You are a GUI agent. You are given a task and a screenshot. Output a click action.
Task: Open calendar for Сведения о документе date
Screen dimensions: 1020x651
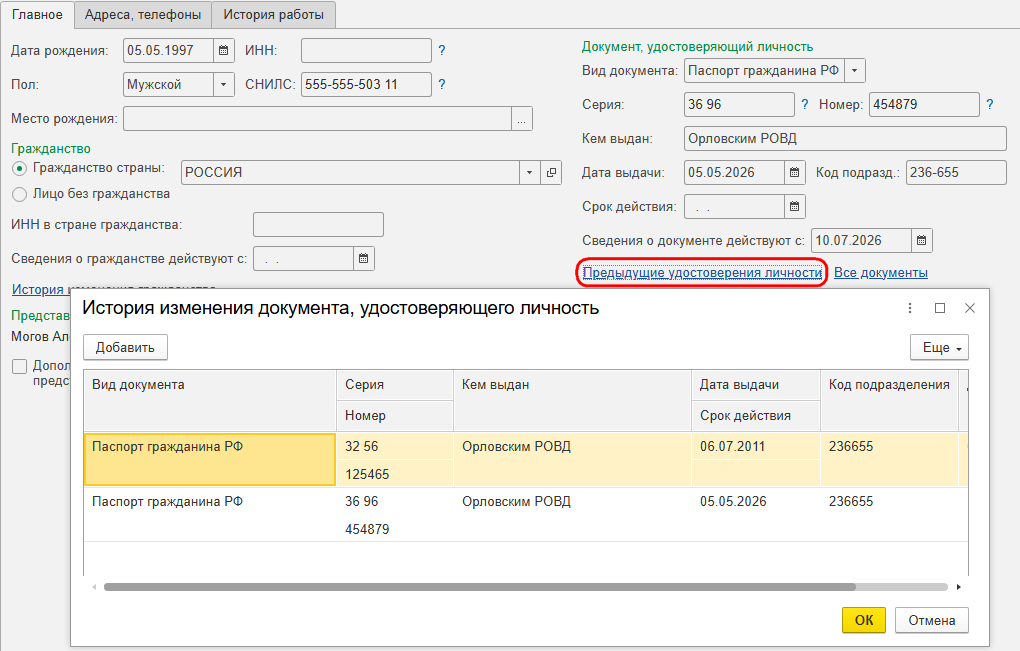921,241
